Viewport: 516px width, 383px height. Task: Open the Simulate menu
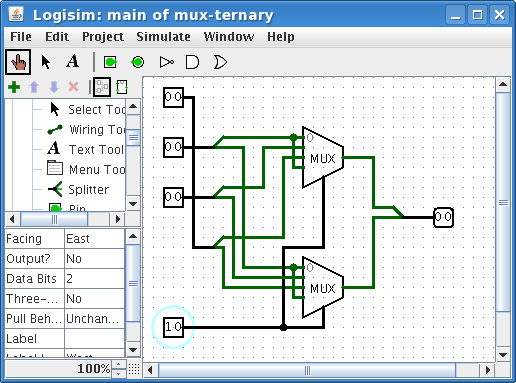(x=163, y=37)
